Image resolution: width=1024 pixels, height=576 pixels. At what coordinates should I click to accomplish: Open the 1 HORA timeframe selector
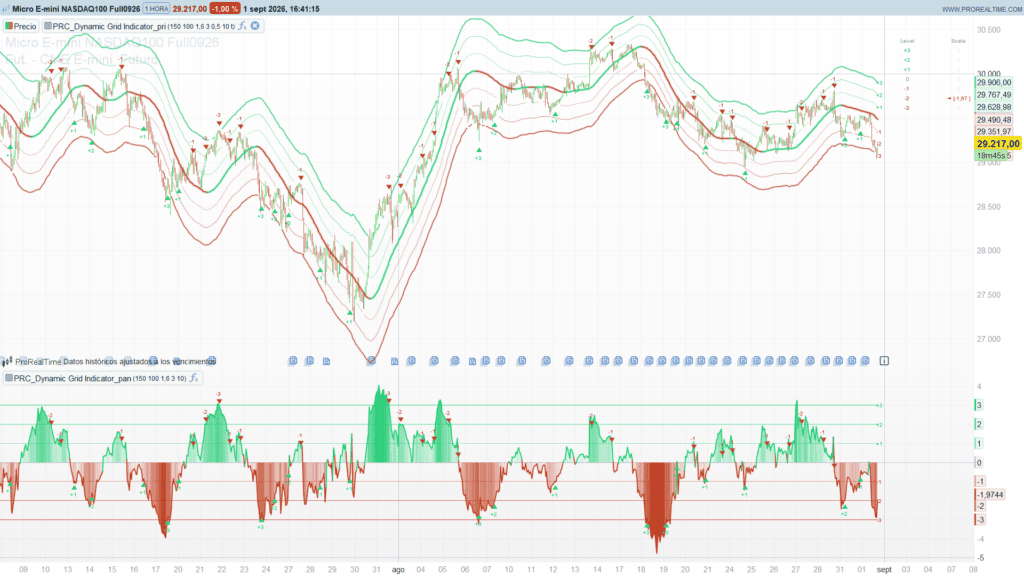pos(156,8)
